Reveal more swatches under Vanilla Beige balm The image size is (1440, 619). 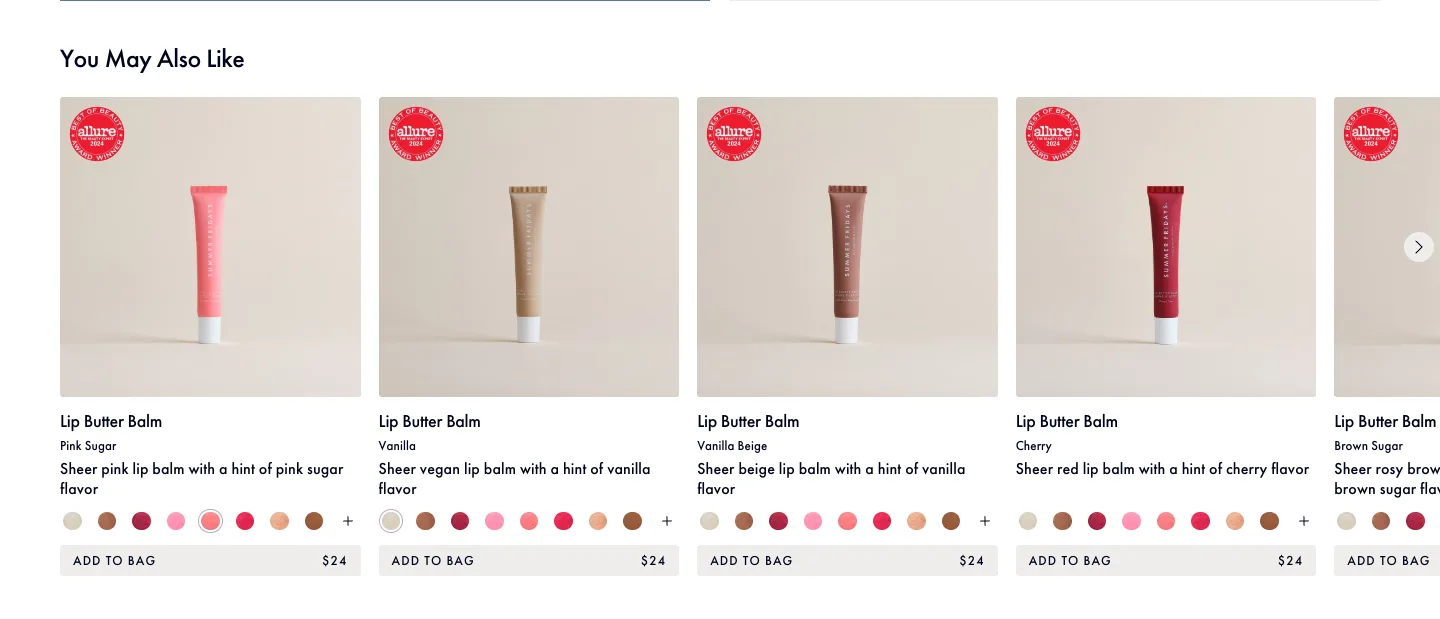tap(985, 521)
